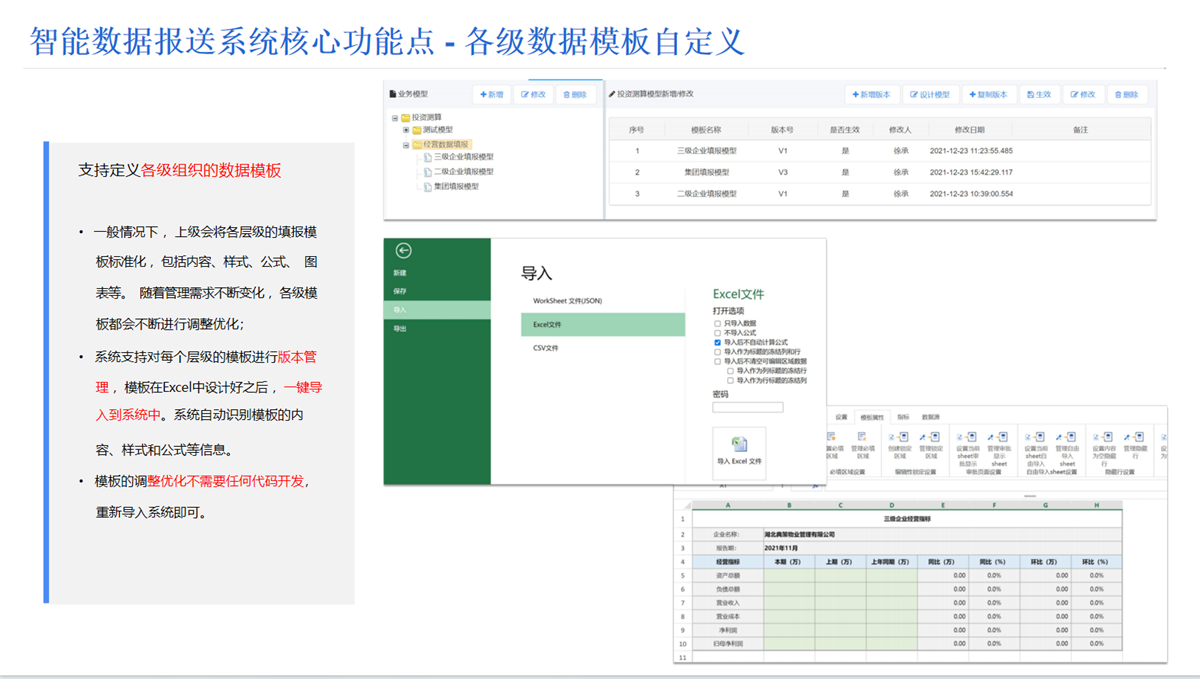Screen dimensions: 1200x679
Task: Click row 5 header in spreadsheet
Action: tap(683, 575)
